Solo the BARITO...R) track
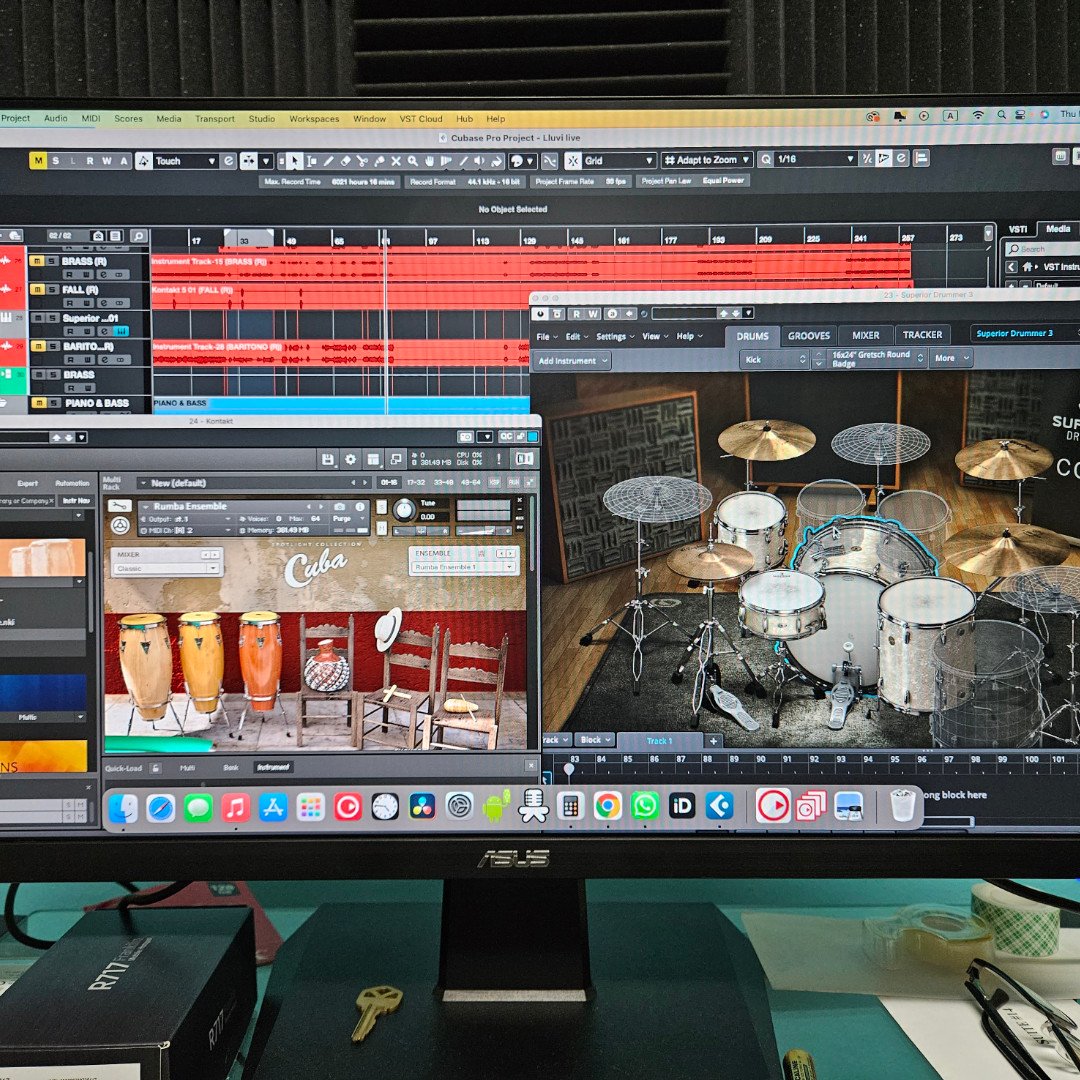Viewport: 1080px width, 1080px height. 53,346
